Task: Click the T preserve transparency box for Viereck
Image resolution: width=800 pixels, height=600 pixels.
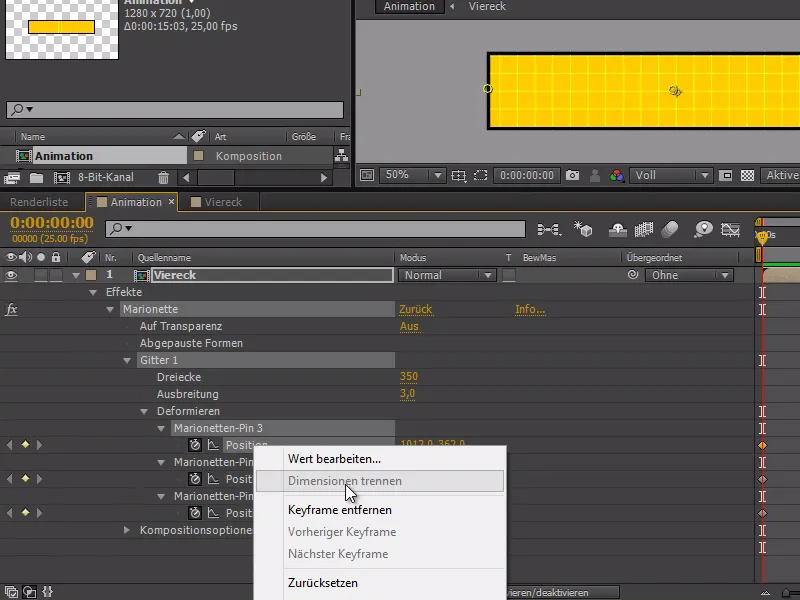Action: (x=509, y=276)
